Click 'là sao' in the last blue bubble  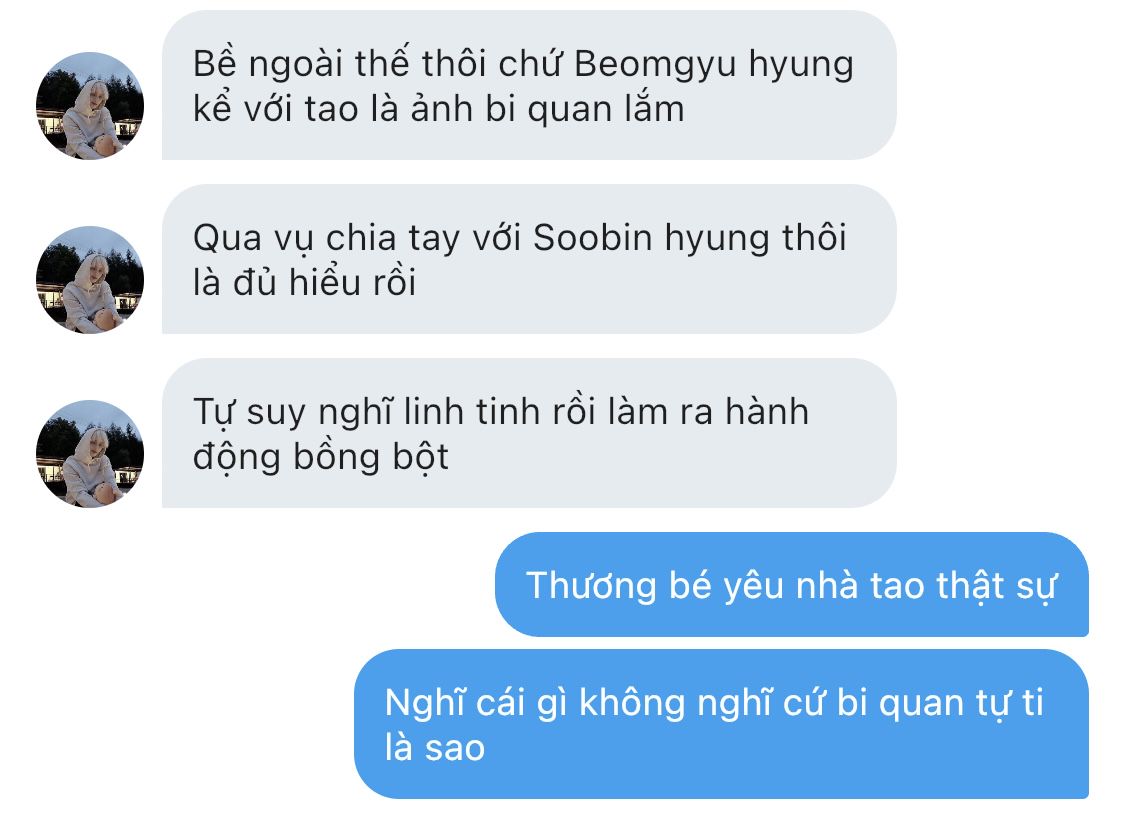pyautogui.click(x=435, y=747)
